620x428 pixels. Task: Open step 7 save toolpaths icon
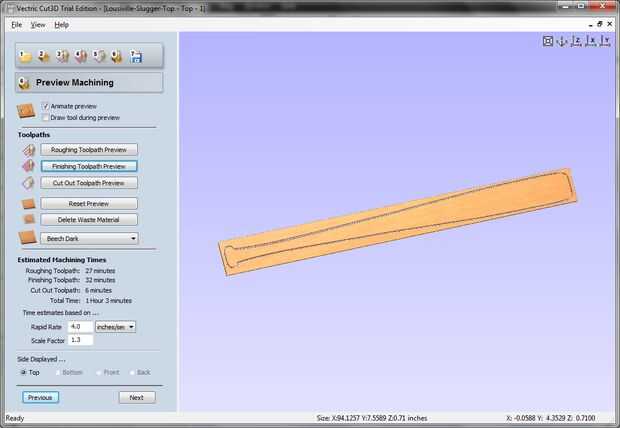tap(136, 57)
